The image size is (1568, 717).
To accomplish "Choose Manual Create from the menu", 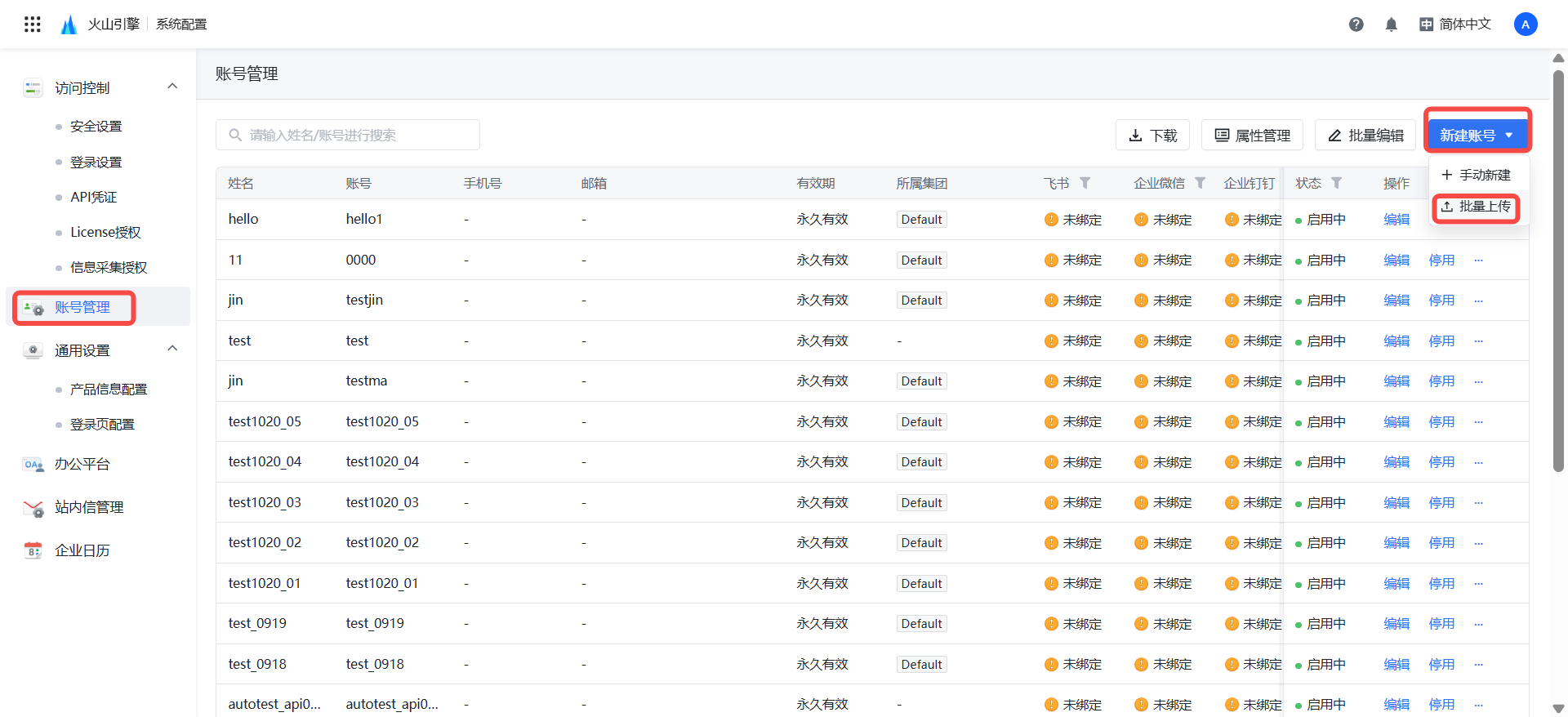I will tap(1477, 175).
